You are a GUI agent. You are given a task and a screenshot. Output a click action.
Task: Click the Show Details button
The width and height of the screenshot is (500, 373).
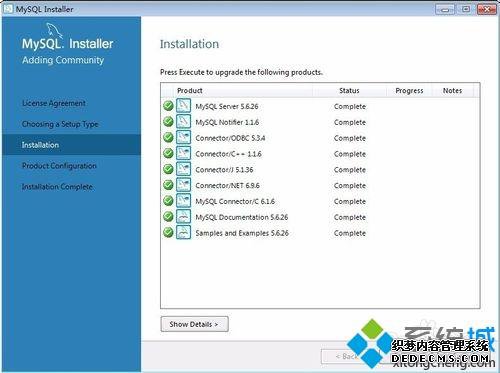194,324
